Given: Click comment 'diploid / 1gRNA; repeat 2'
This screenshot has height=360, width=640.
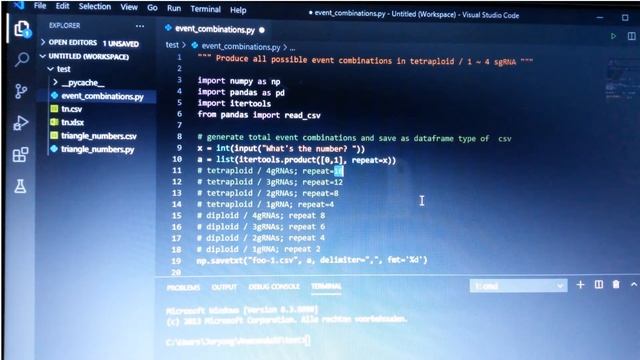Looking at the screenshot, I should tap(259, 249).
